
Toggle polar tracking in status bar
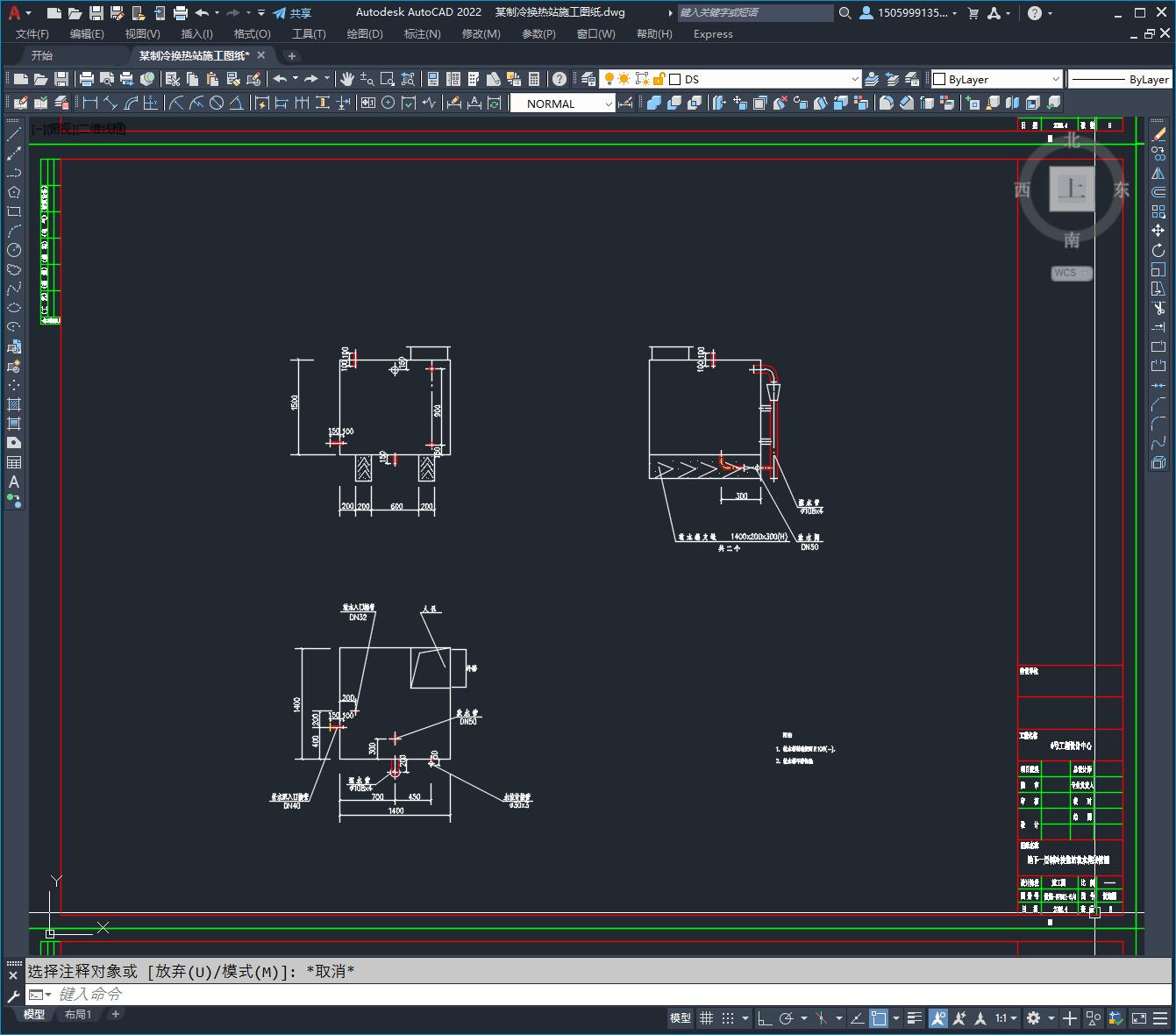[787, 1018]
